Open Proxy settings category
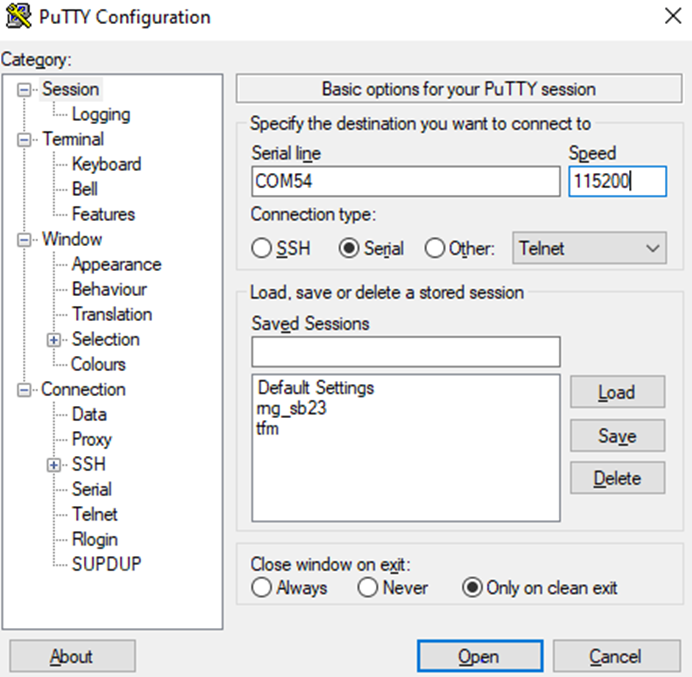 tap(92, 440)
